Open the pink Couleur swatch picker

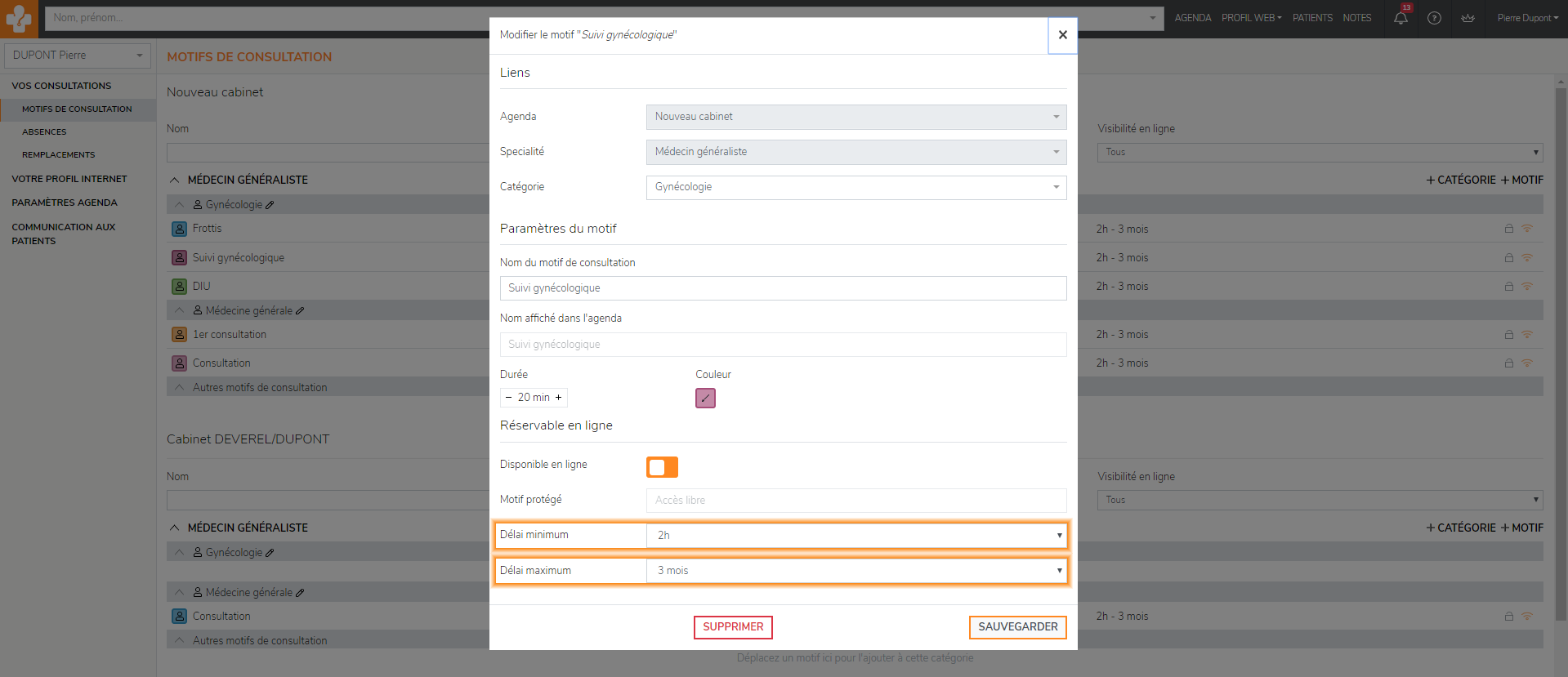coord(705,398)
